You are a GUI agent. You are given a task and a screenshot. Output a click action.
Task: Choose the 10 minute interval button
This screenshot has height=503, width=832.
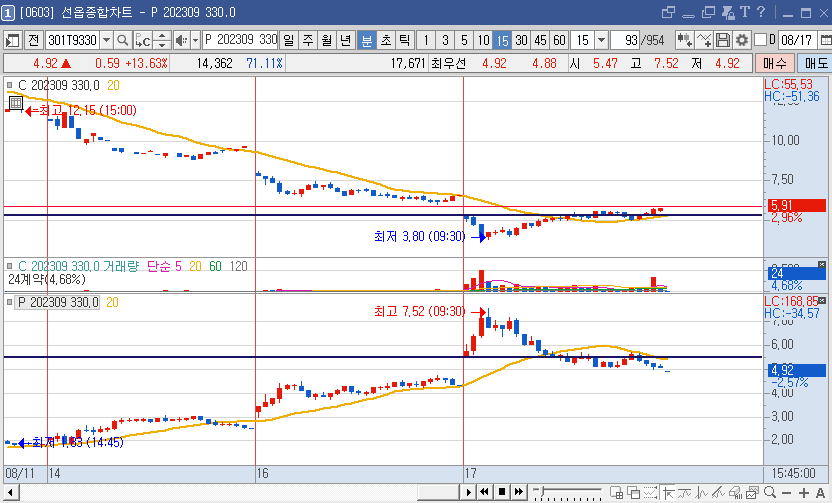pos(483,40)
